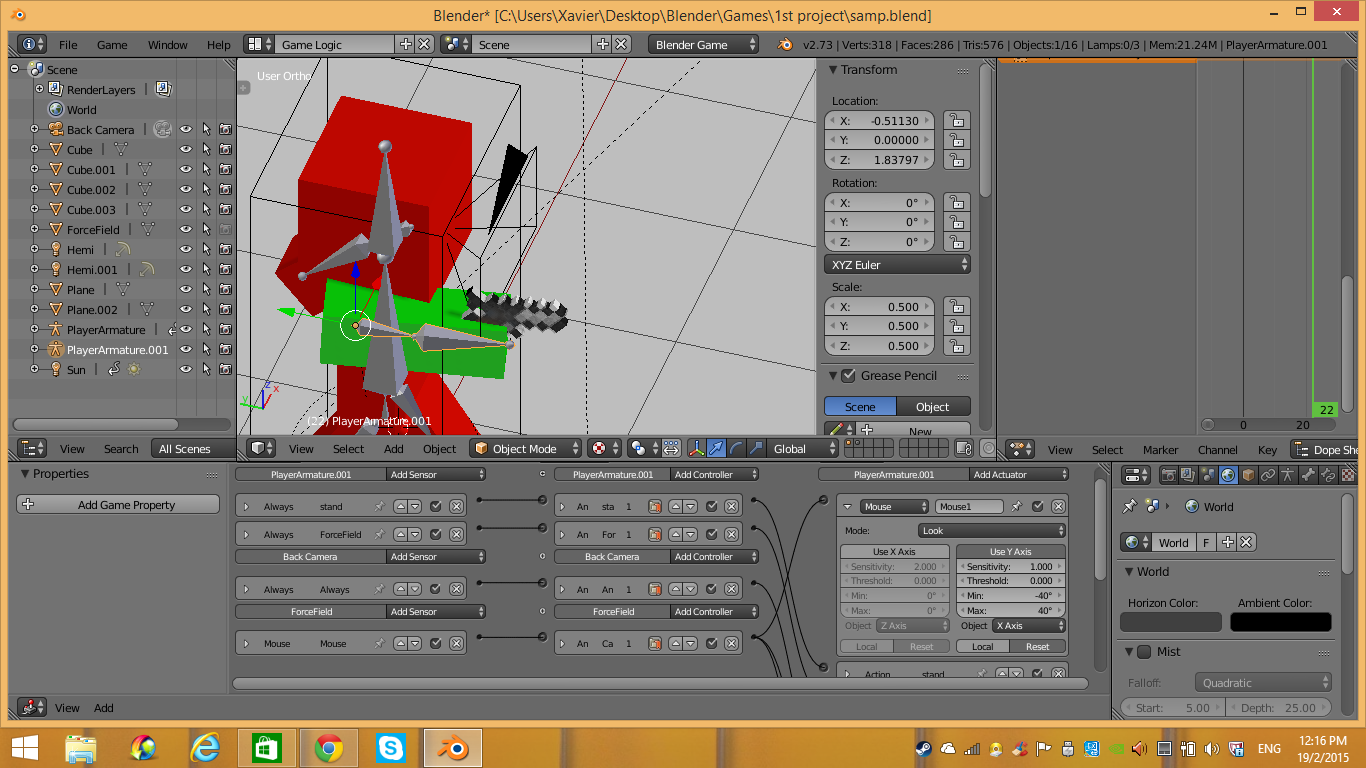Delete the 'Always stand' sensor

click(x=456, y=507)
